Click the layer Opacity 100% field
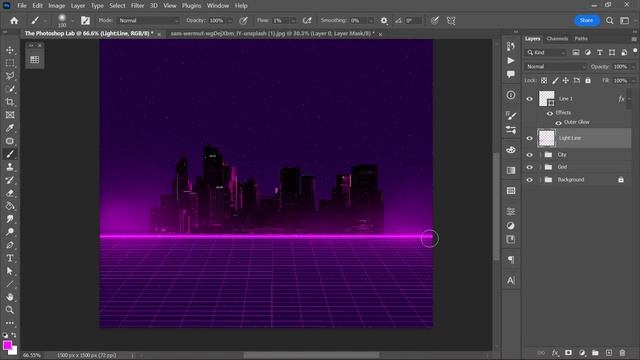 click(x=620, y=67)
